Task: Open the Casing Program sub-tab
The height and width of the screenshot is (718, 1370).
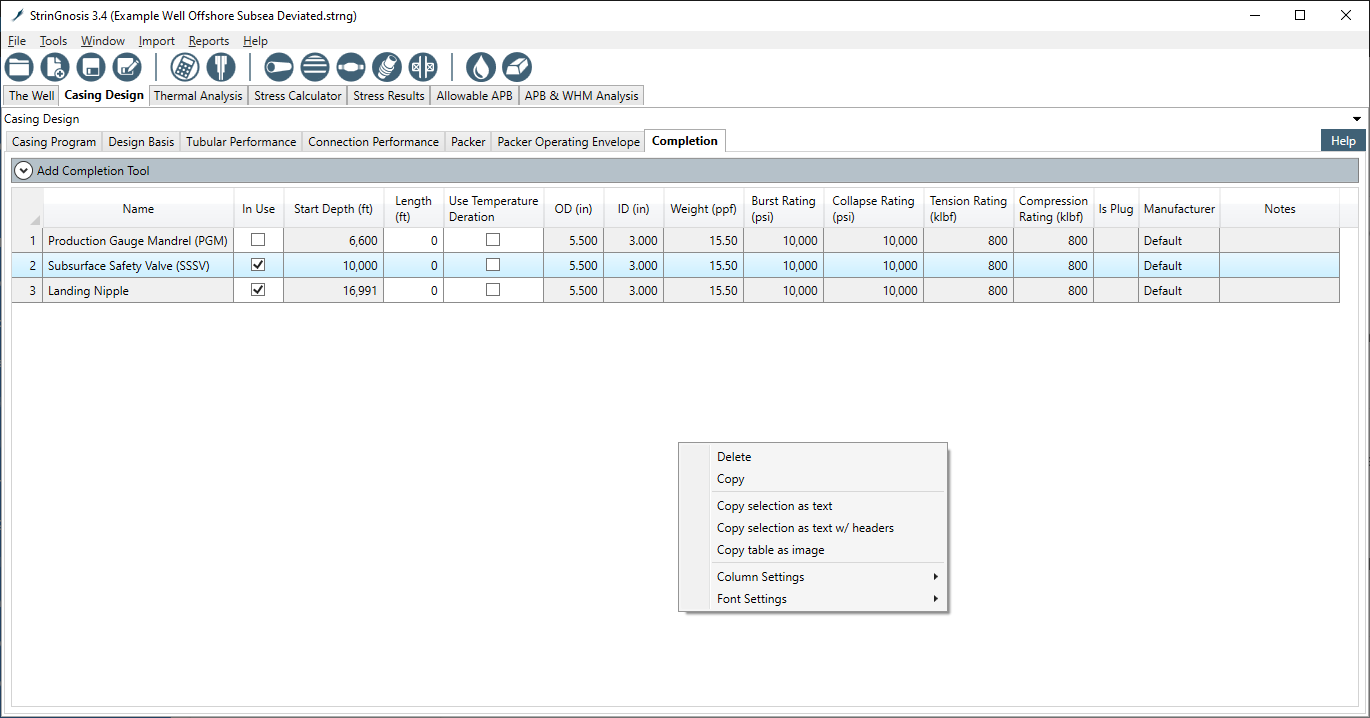Action: pyautogui.click(x=54, y=142)
